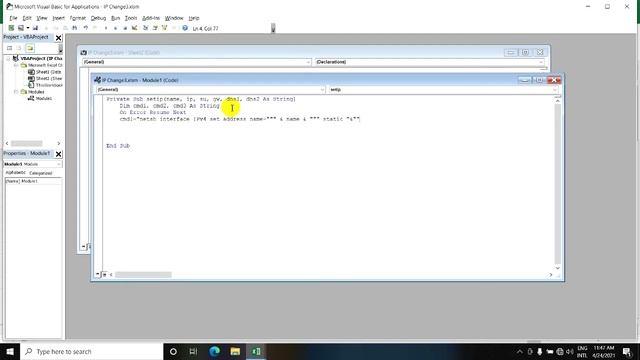Click the View Code icon in Project panel
The image size is (640, 360).
(9, 48)
